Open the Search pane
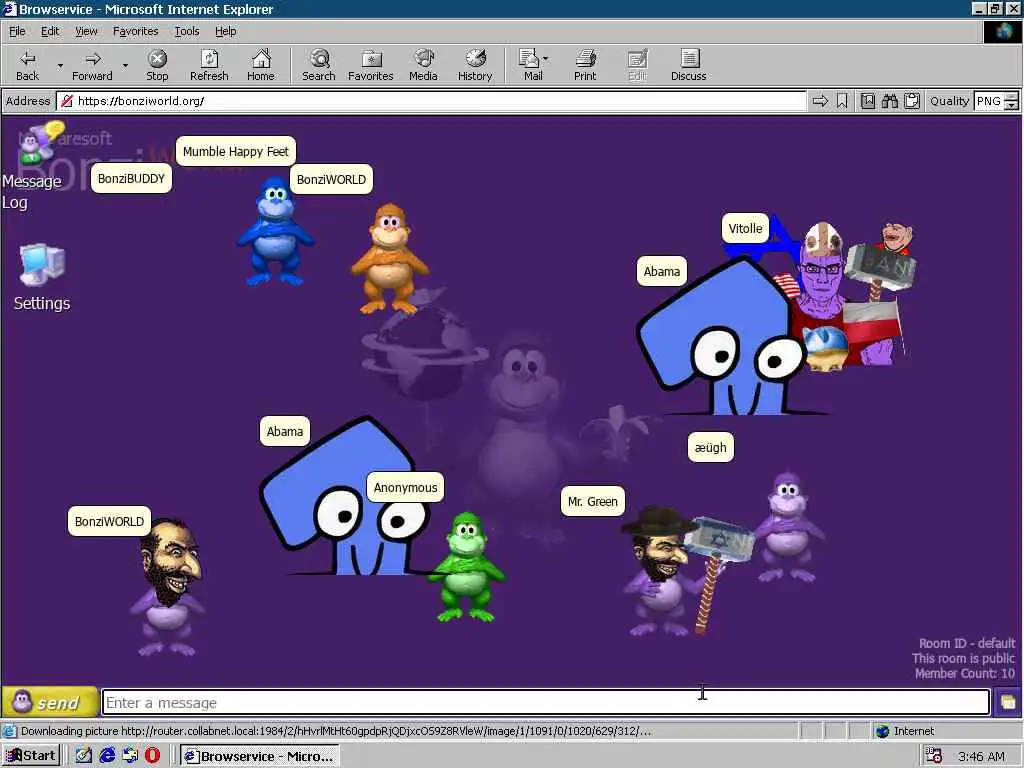Viewport: 1024px width, 768px height. 319,65
